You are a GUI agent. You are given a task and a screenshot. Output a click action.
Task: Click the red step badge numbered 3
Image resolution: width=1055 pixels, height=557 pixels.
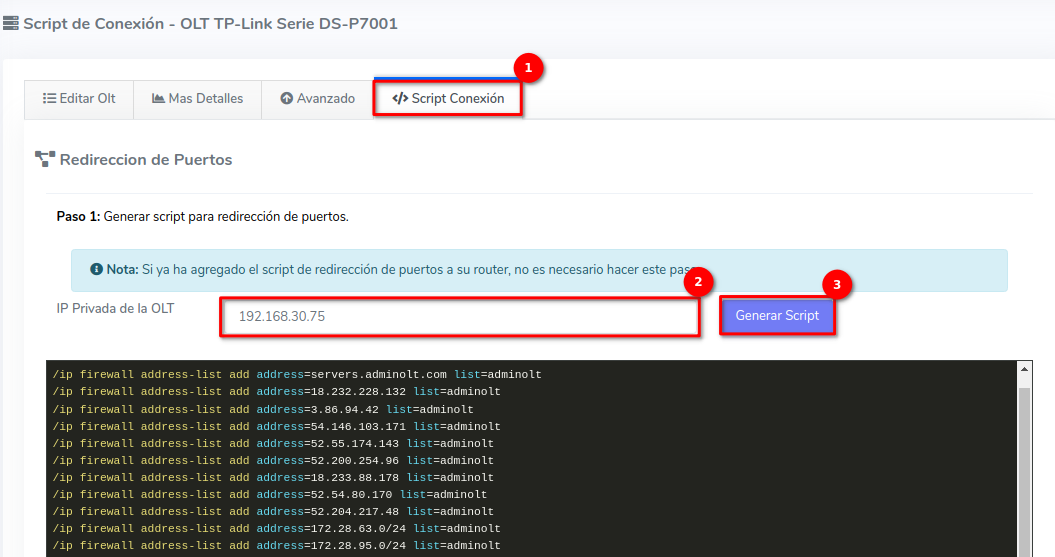point(837,284)
